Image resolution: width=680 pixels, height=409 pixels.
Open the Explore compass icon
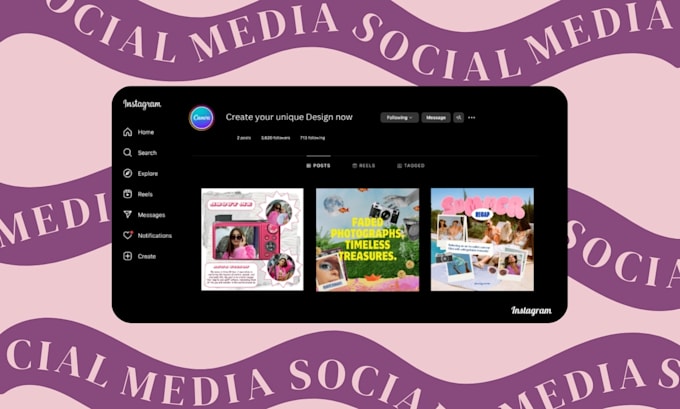(128, 173)
